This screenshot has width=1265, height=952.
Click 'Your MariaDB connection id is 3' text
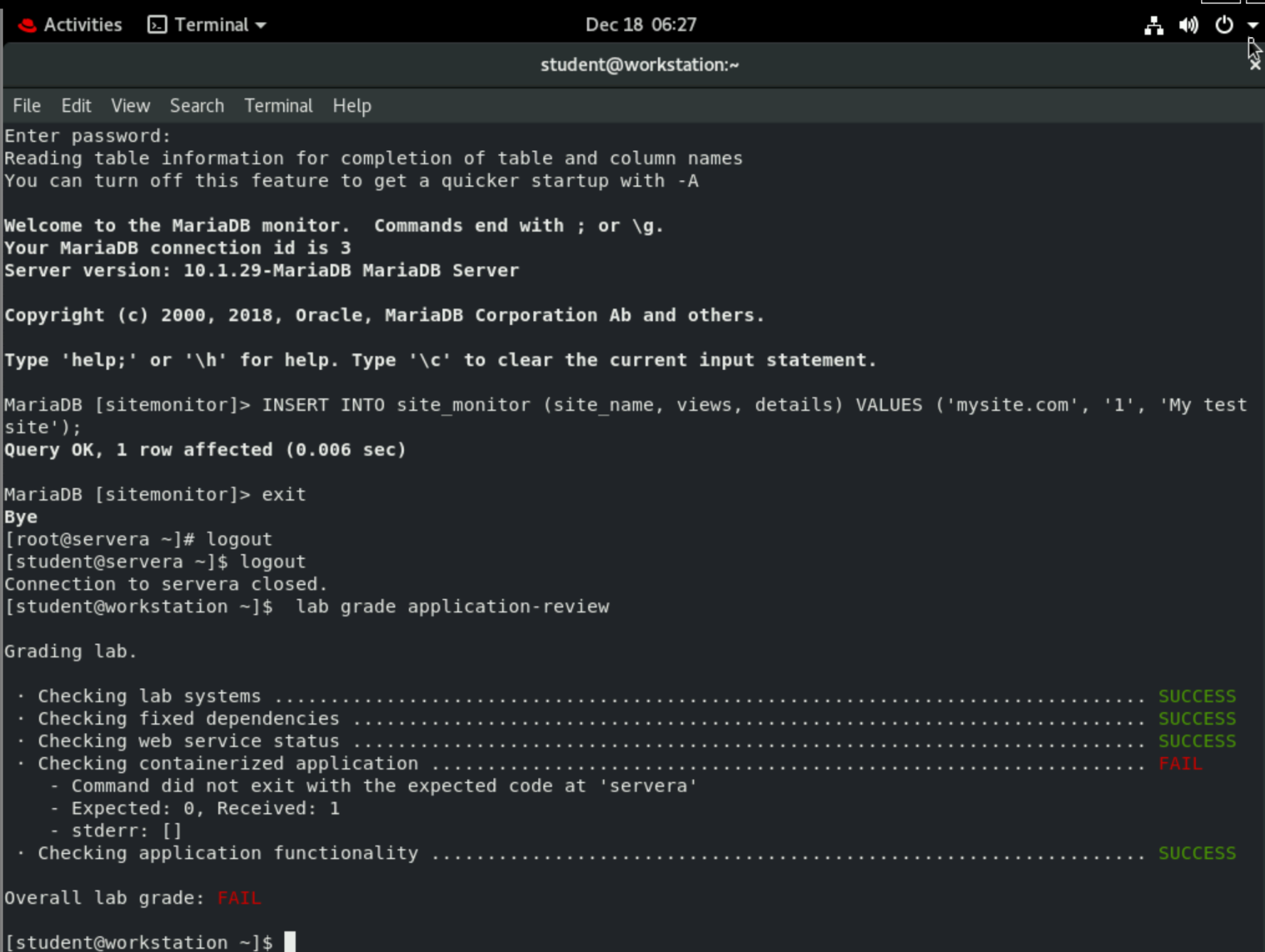click(177, 248)
